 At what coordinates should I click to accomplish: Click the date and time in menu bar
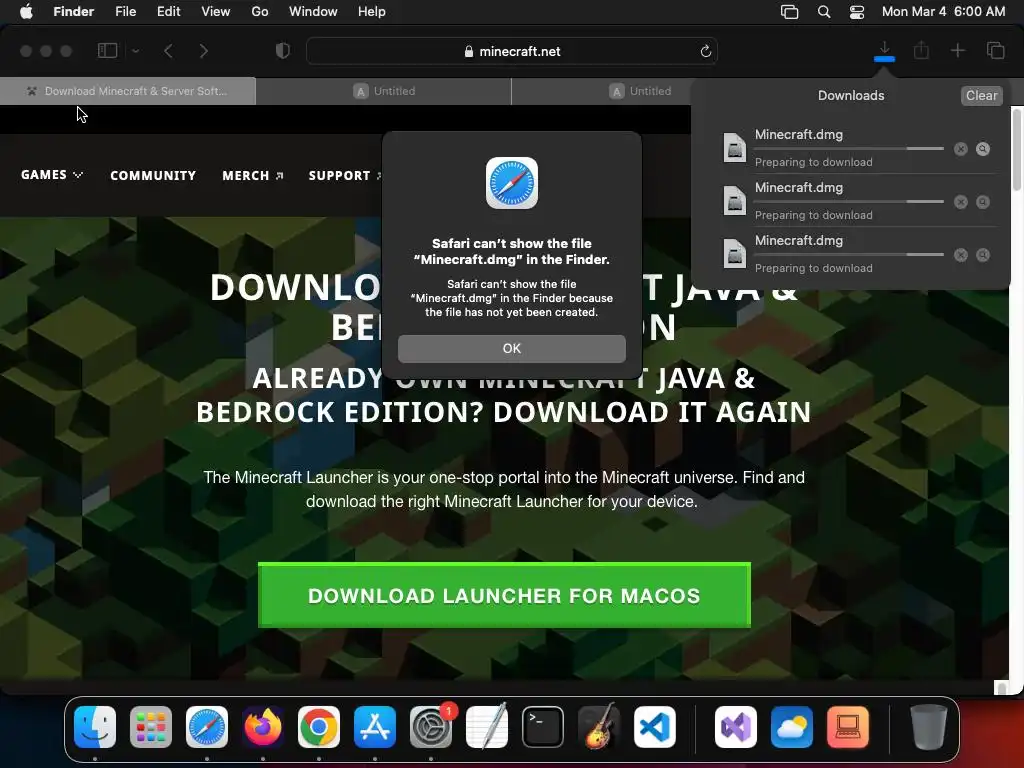943,12
